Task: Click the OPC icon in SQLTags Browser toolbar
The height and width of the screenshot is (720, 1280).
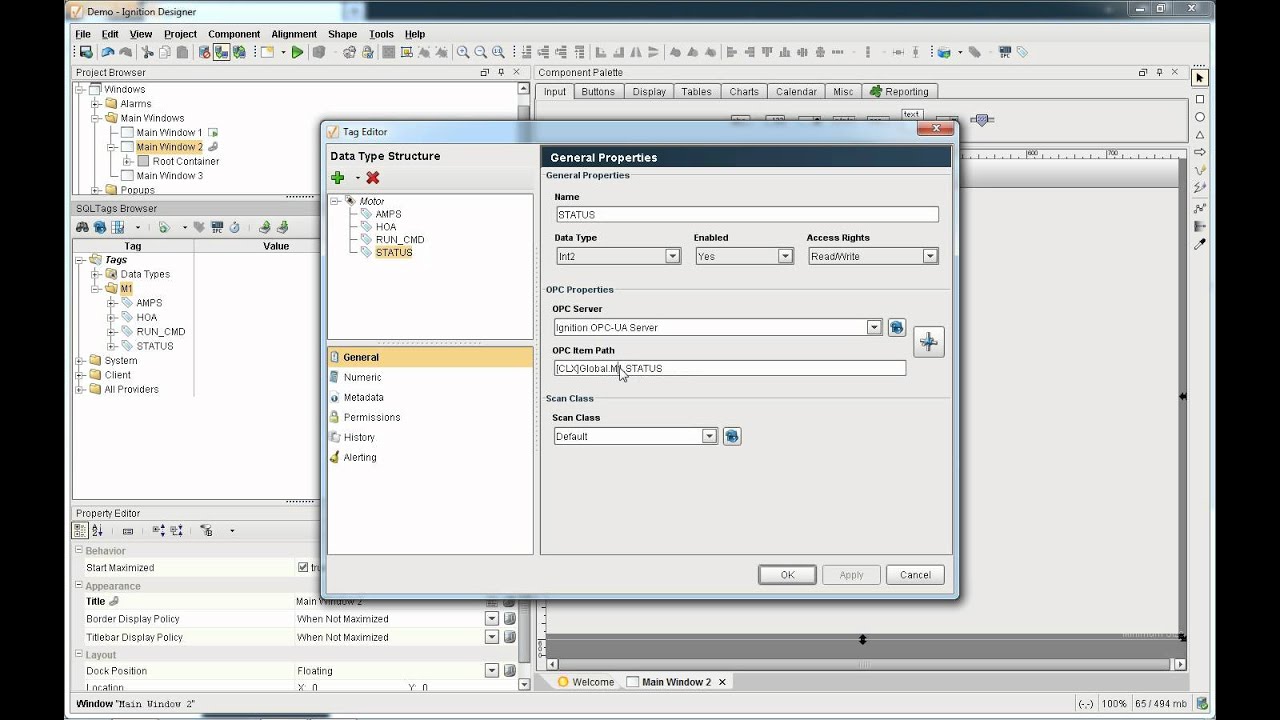Action: point(216,227)
